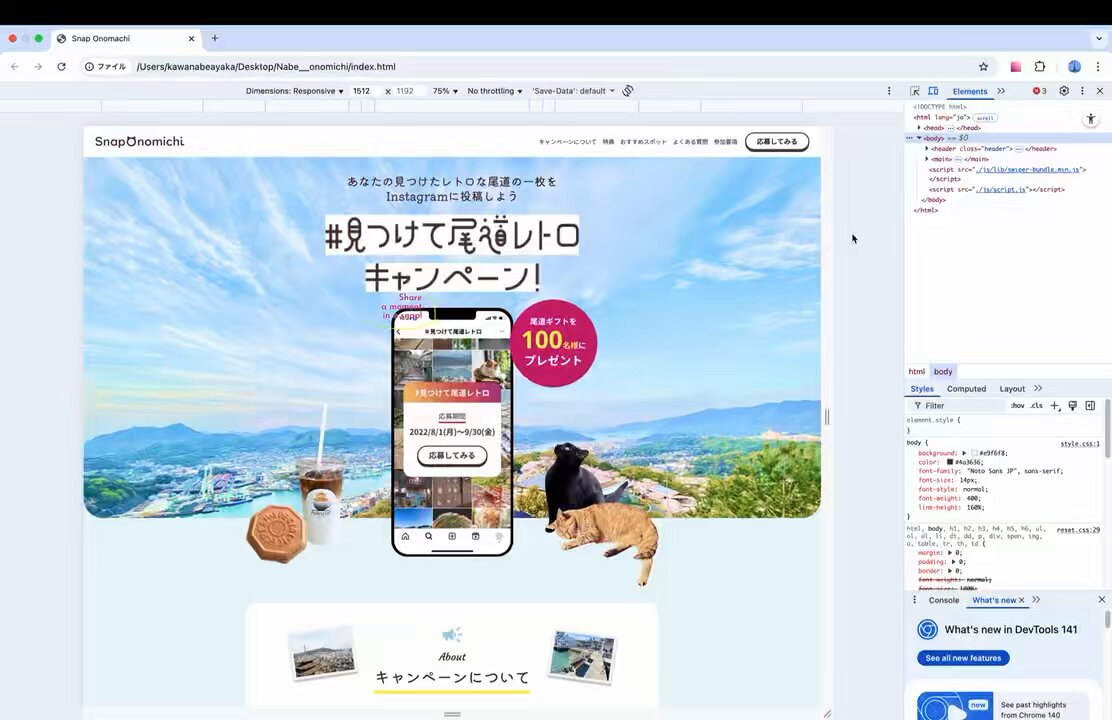Show more drawer tabs after What's new
Image resolution: width=1112 pixels, height=720 pixels.
pos(1036,600)
